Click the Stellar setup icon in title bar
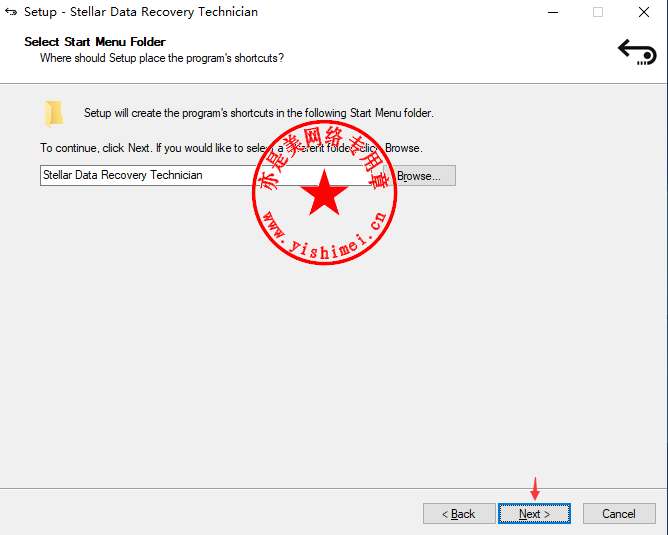Screen dimensions: 668x535 [11, 12]
